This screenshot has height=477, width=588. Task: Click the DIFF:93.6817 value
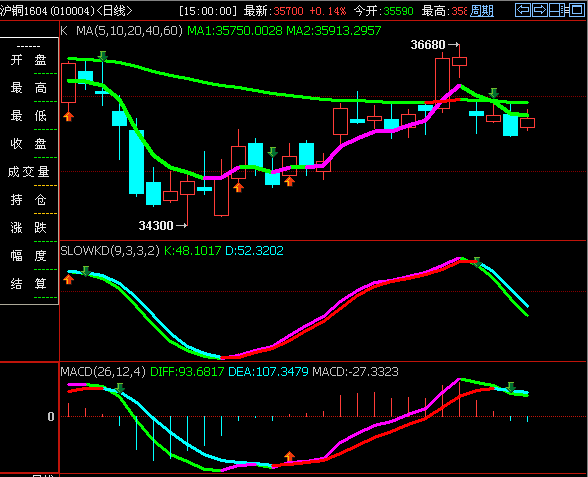coord(187,372)
